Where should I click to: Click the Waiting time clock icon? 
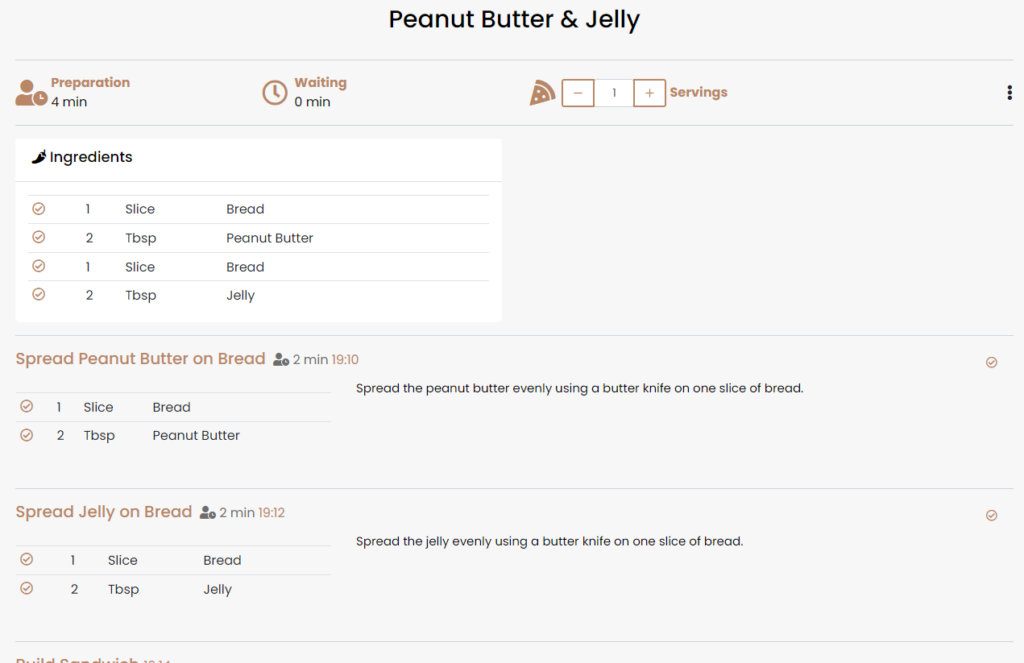(274, 93)
